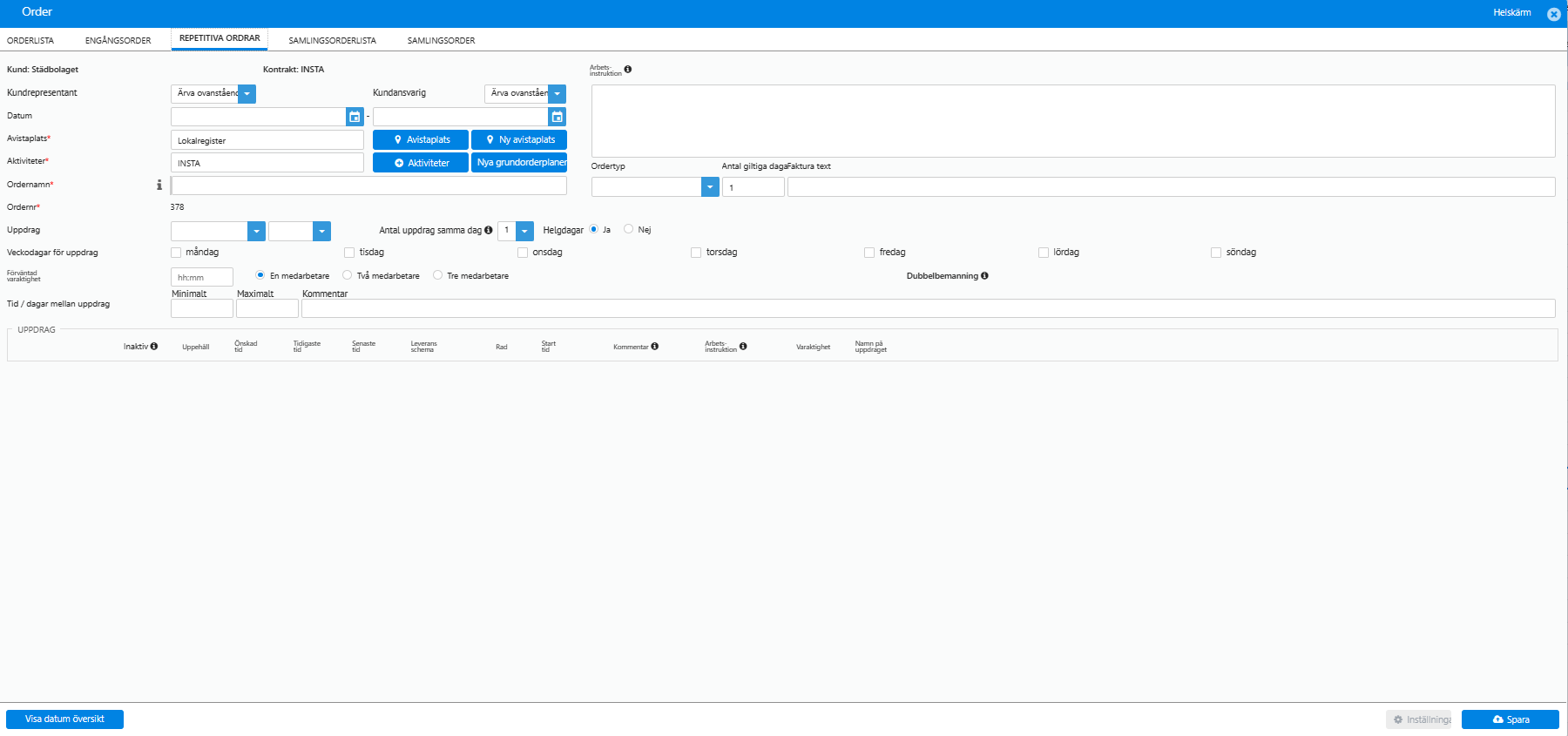The width and height of the screenshot is (1568, 736).
Task: Focus the Faktura text input field
Action: click(x=1172, y=187)
